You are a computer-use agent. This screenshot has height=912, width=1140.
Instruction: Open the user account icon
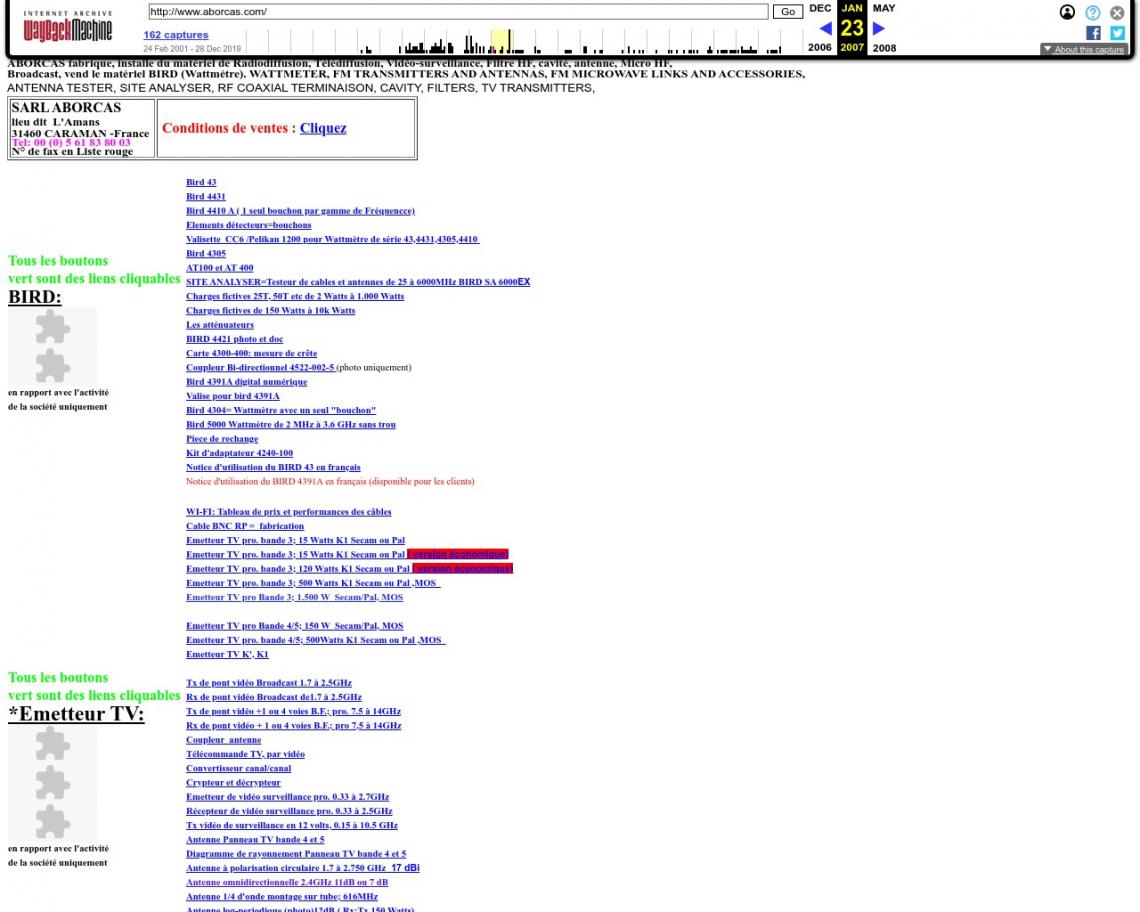[1067, 12]
